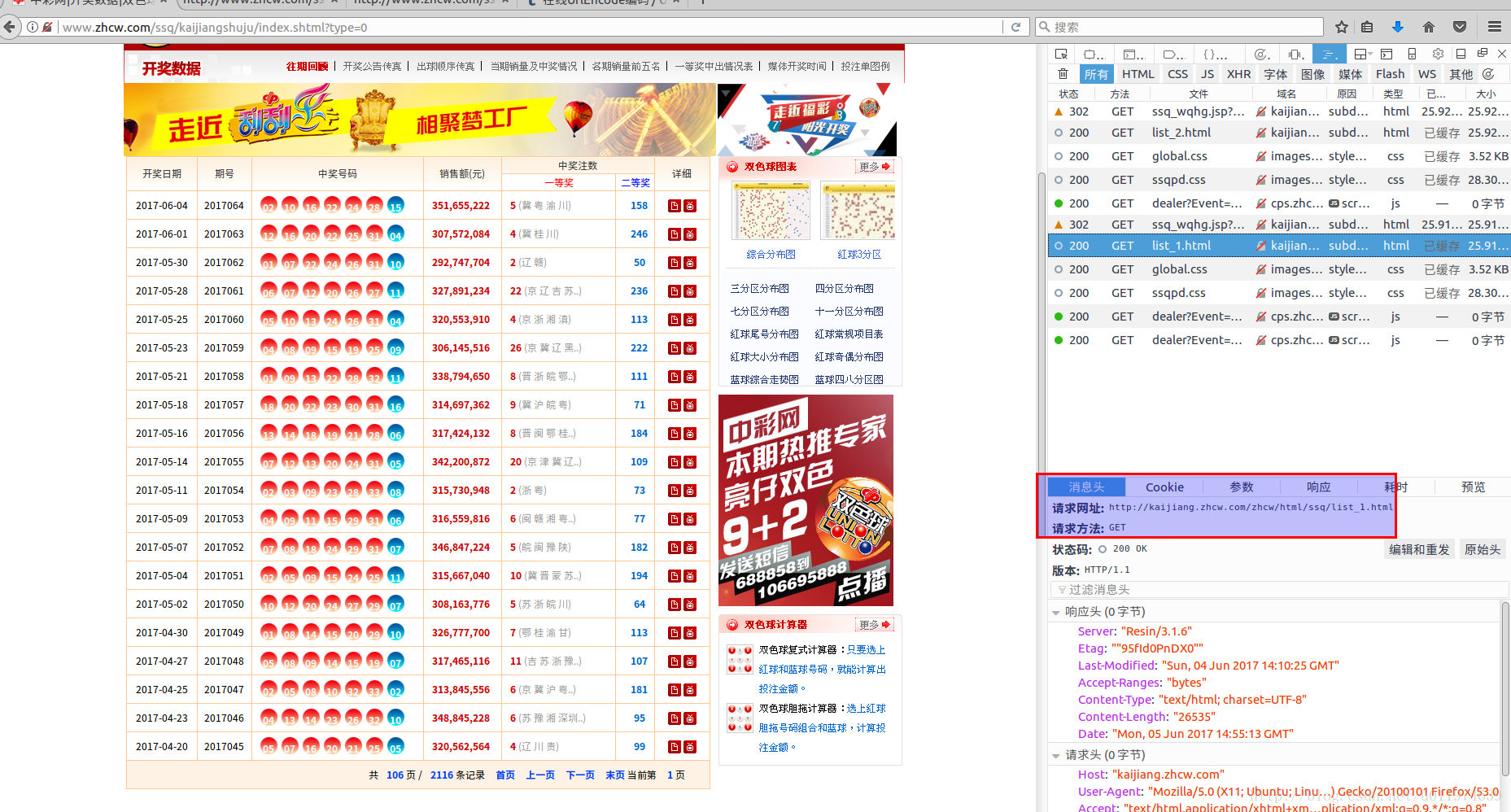
Task: Activate the element picker tool in devtools
Action: pos(1062,54)
